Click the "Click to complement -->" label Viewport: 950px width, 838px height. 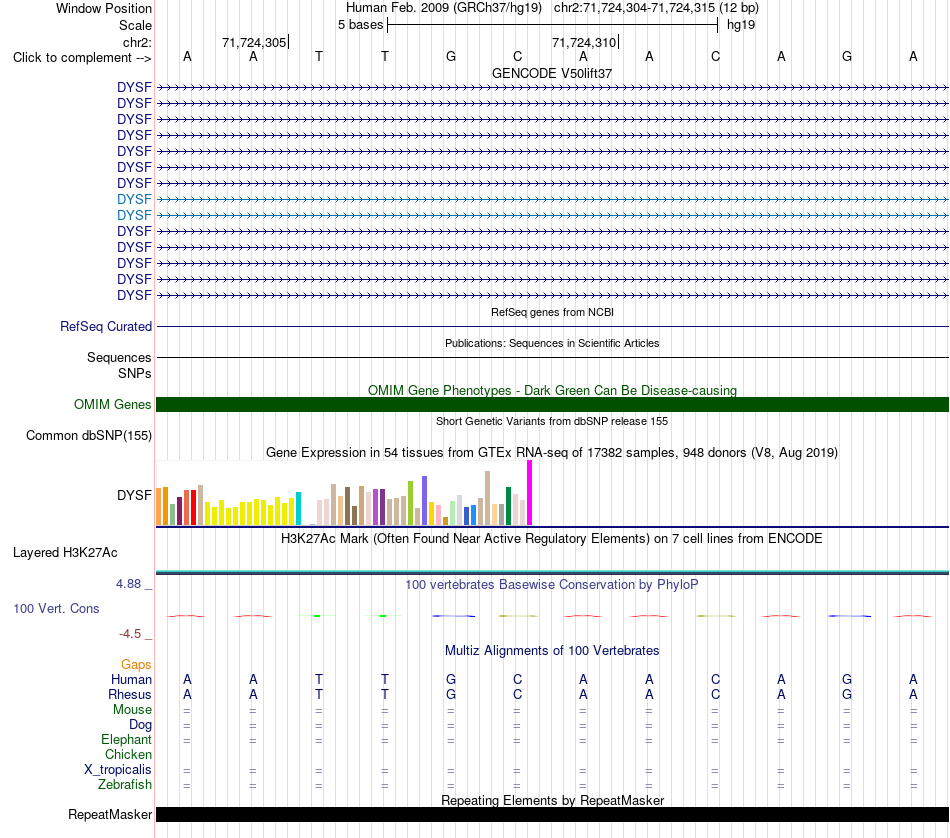[82, 58]
